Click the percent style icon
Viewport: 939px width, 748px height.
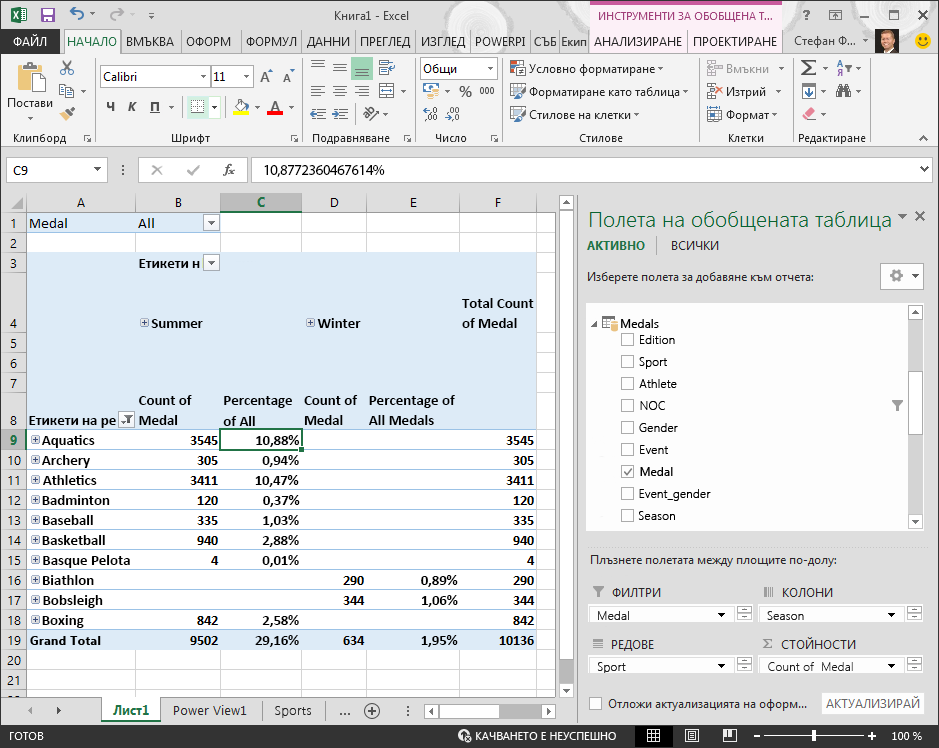465,91
